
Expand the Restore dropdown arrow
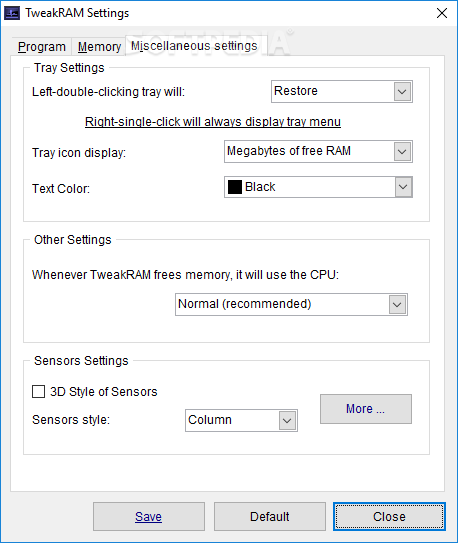pos(402,92)
